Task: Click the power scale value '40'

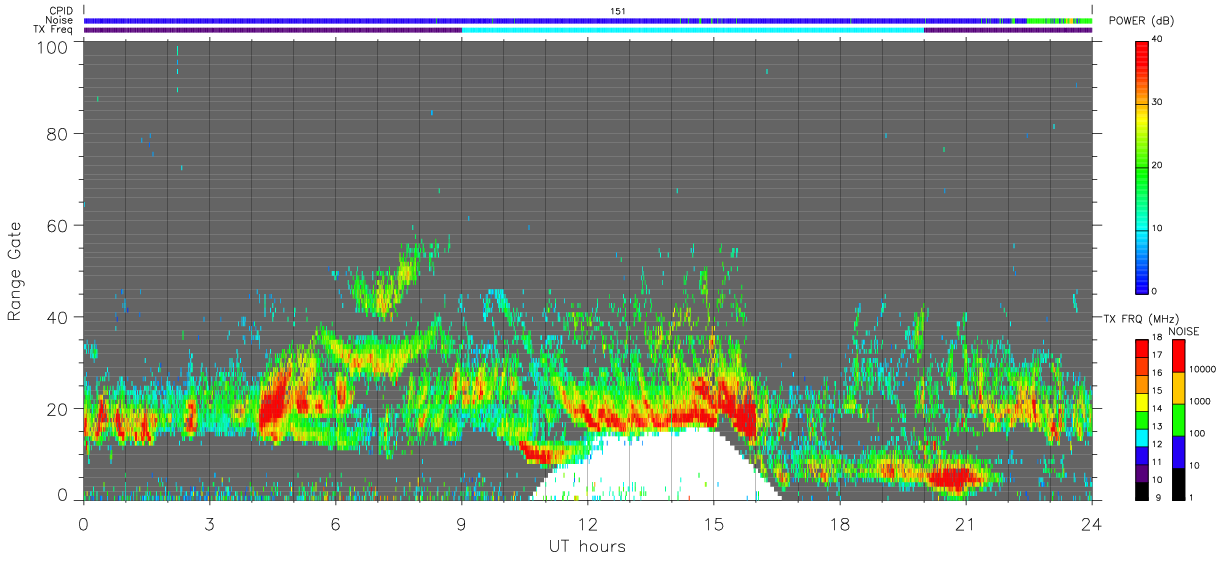Action: point(1157,39)
